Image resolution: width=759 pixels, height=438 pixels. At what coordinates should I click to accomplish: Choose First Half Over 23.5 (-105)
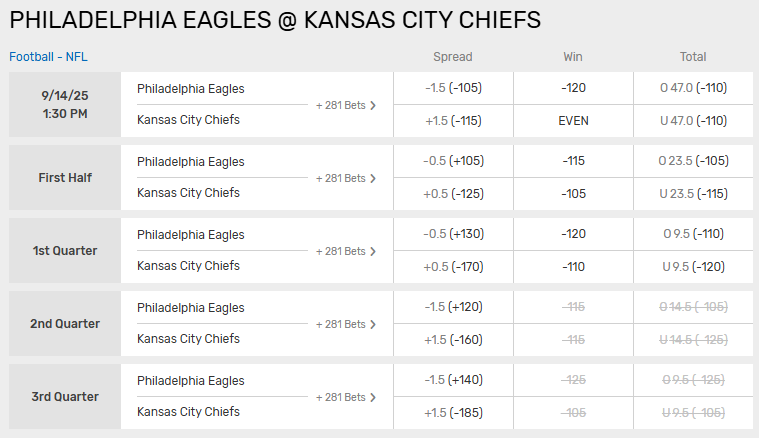(x=693, y=161)
